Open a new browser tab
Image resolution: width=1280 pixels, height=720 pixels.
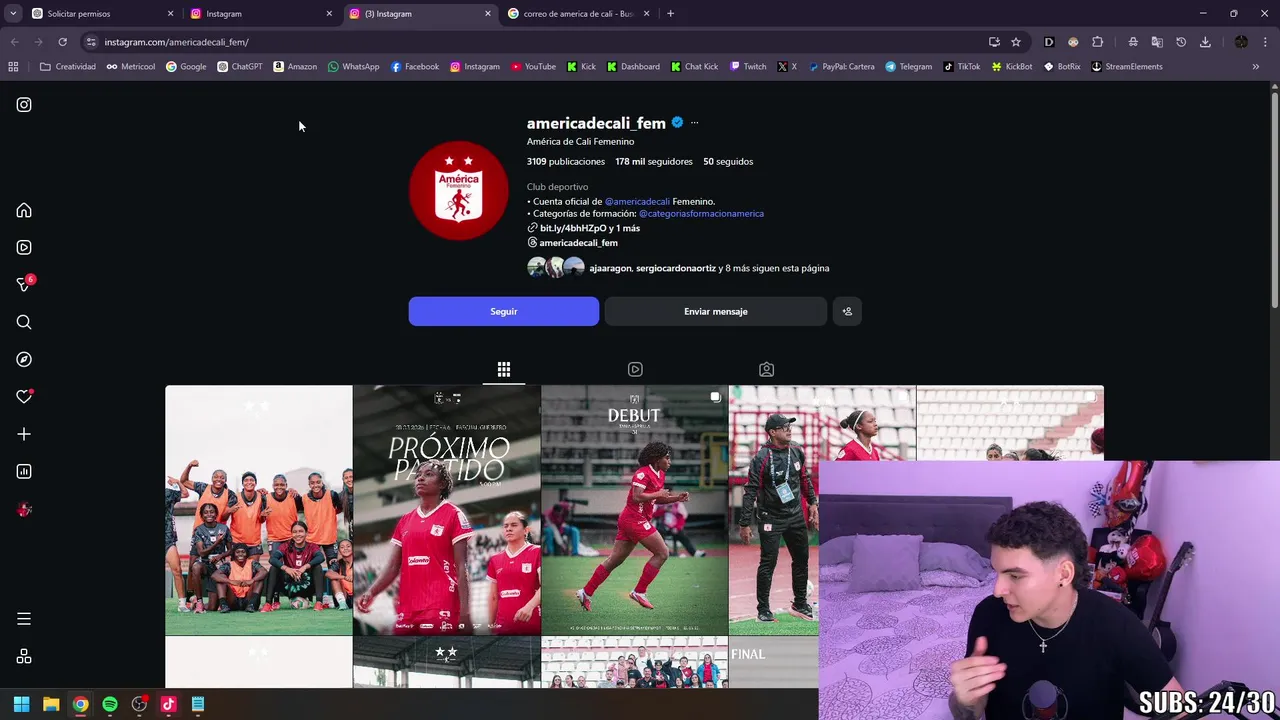click(x=670, y=14)
